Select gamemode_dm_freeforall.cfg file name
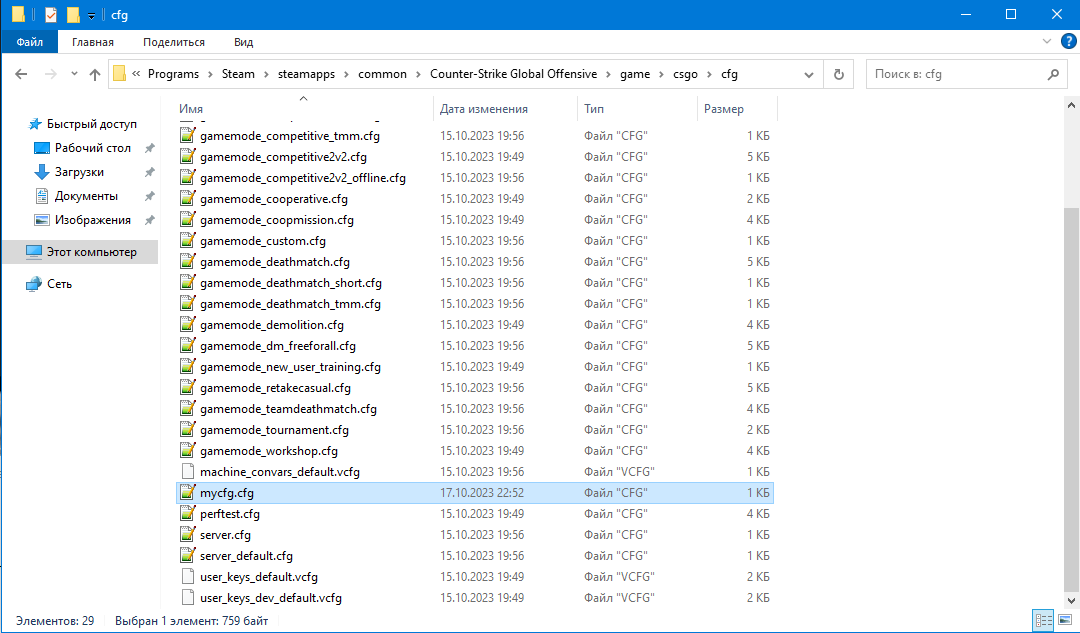 click(278, 346)
